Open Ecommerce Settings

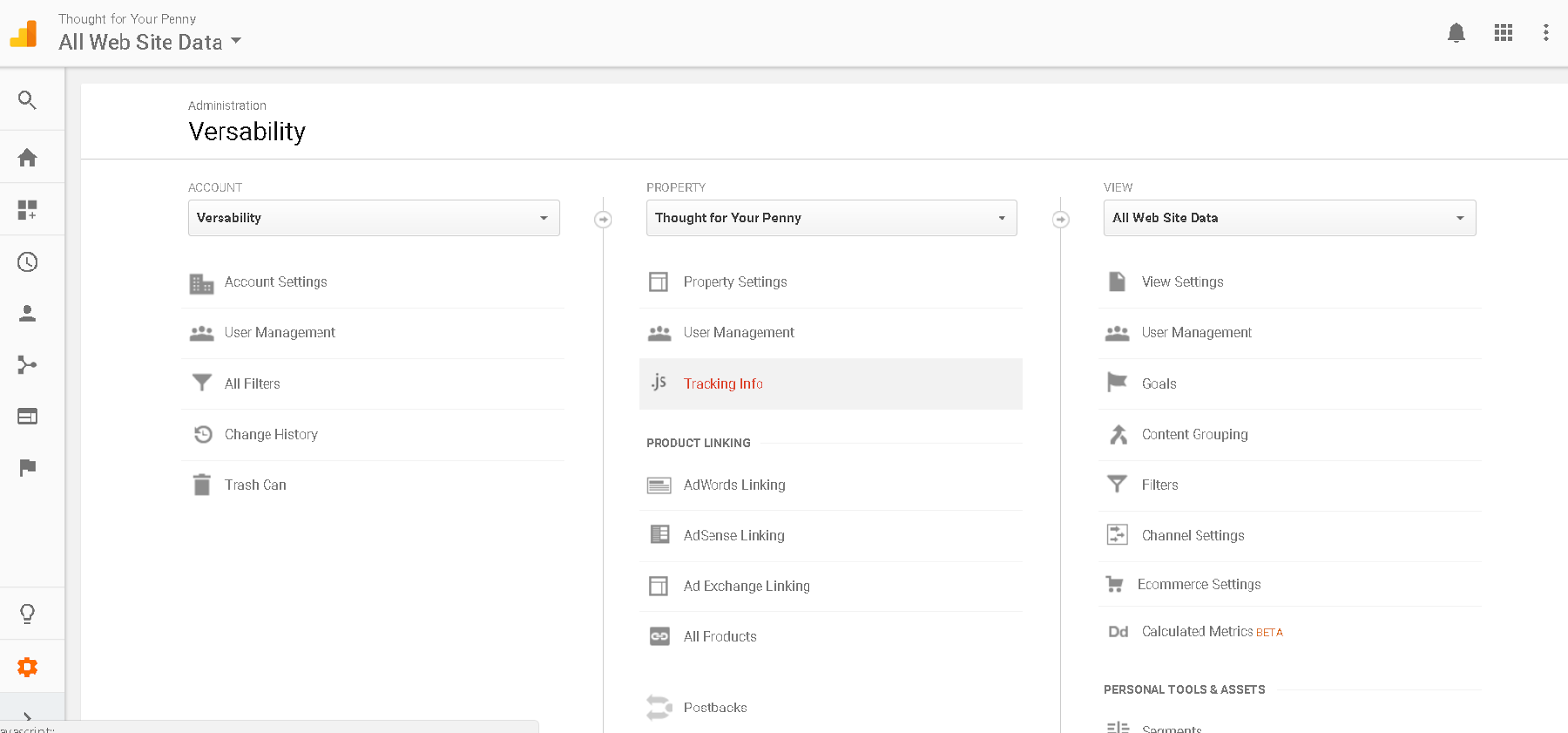1199,584
